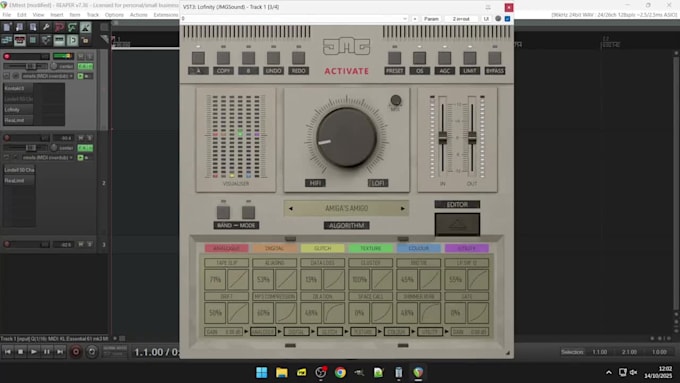The width and height of the screenshot is (680, 383).
Task: Toggle the LIMIT button in Lofinity
Action: [x=470, y=58]
